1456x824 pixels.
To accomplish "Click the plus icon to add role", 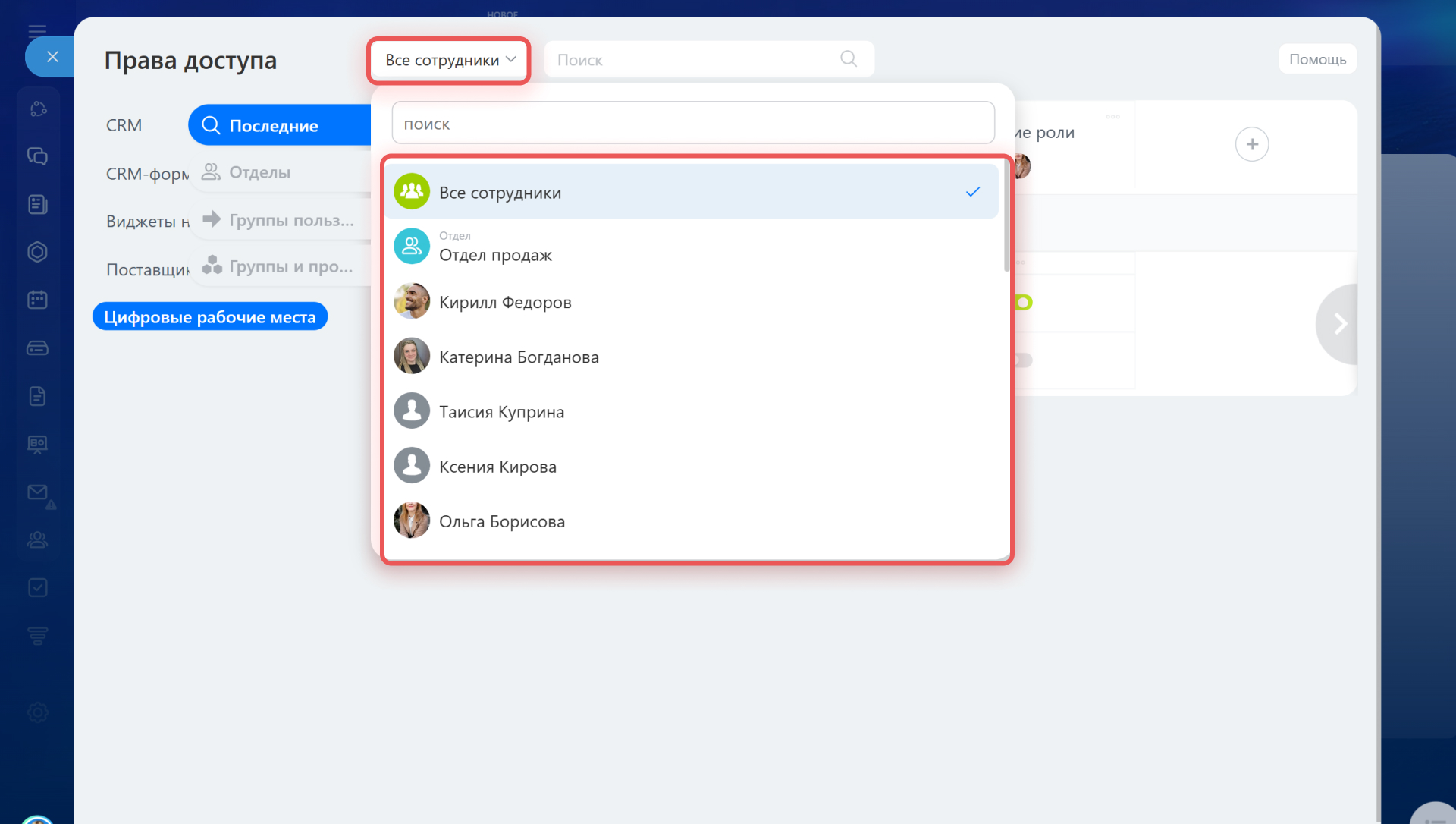I will click(1251, 144).
